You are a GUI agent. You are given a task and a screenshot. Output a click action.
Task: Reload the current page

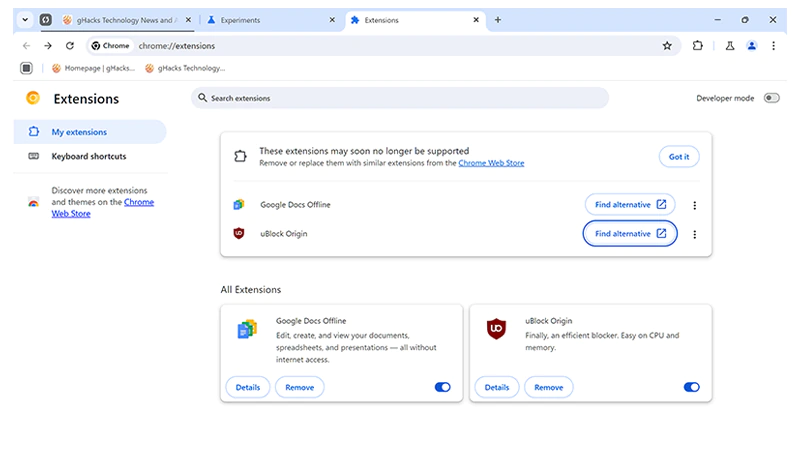coord(70,46)
